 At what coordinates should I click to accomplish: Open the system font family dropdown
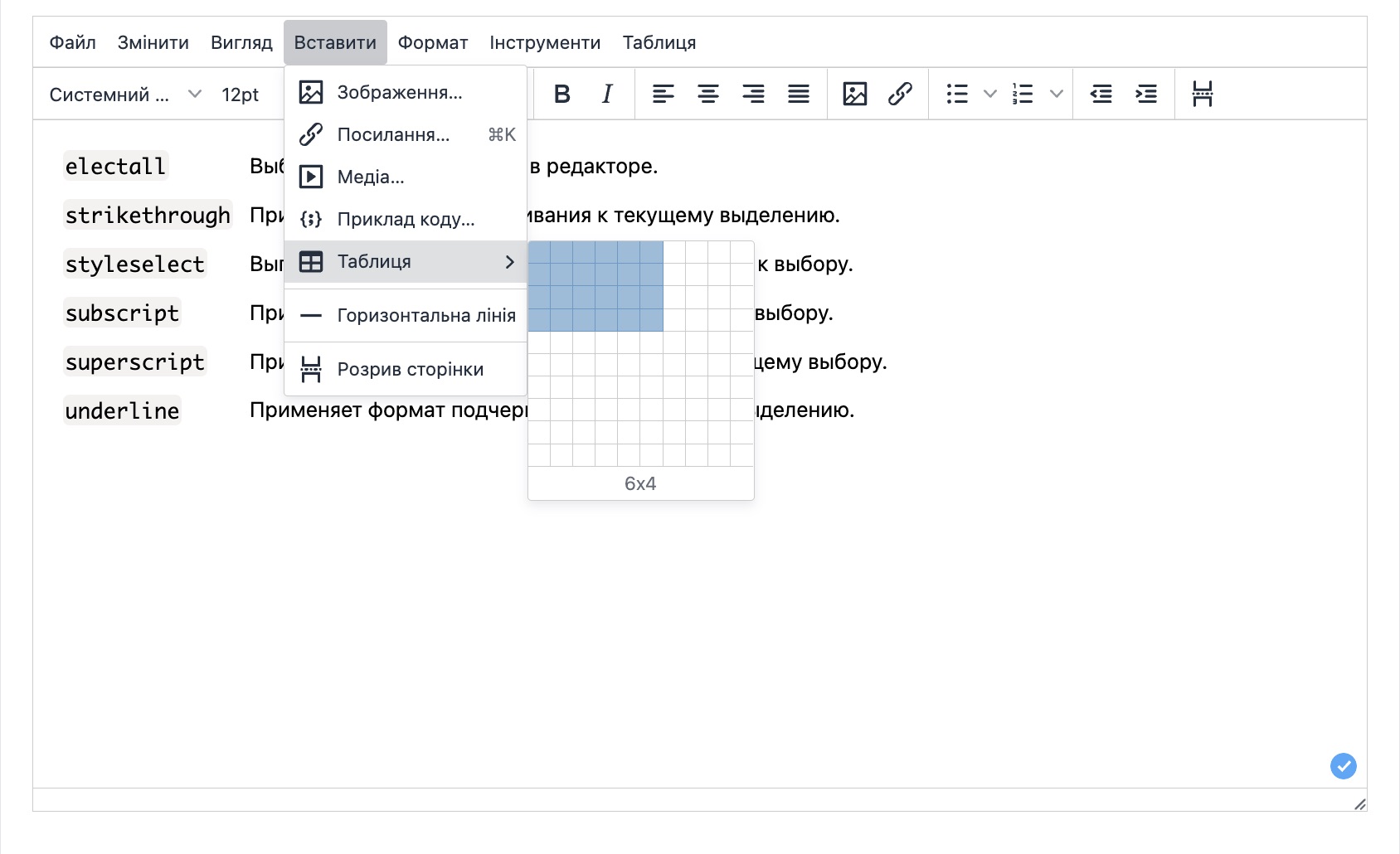pyautogui.click(x=124, y=95)
